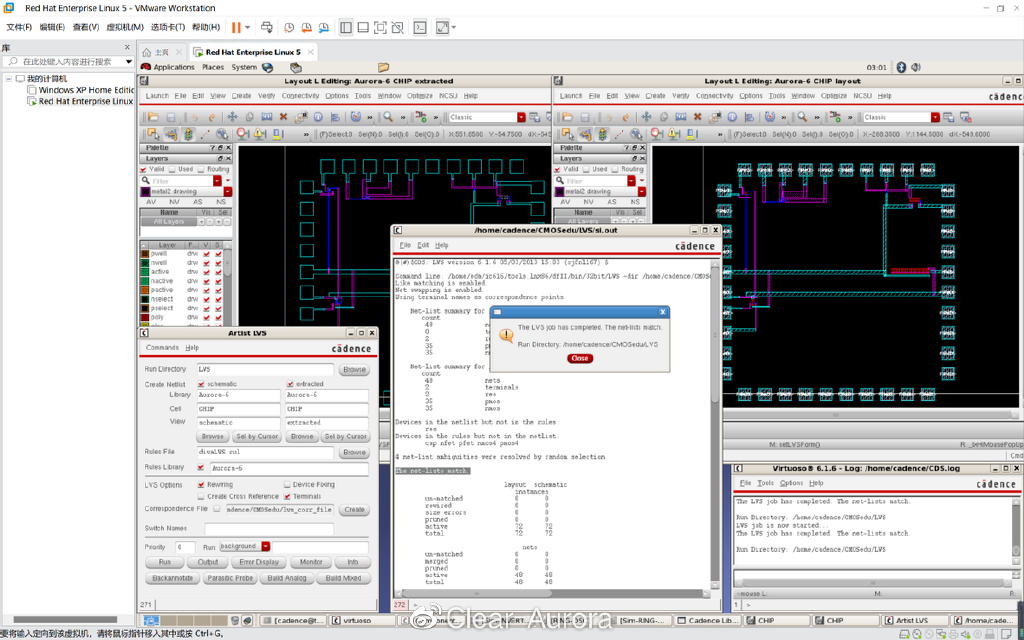Click Backannotate button in Artist LVS

(172, 579)
